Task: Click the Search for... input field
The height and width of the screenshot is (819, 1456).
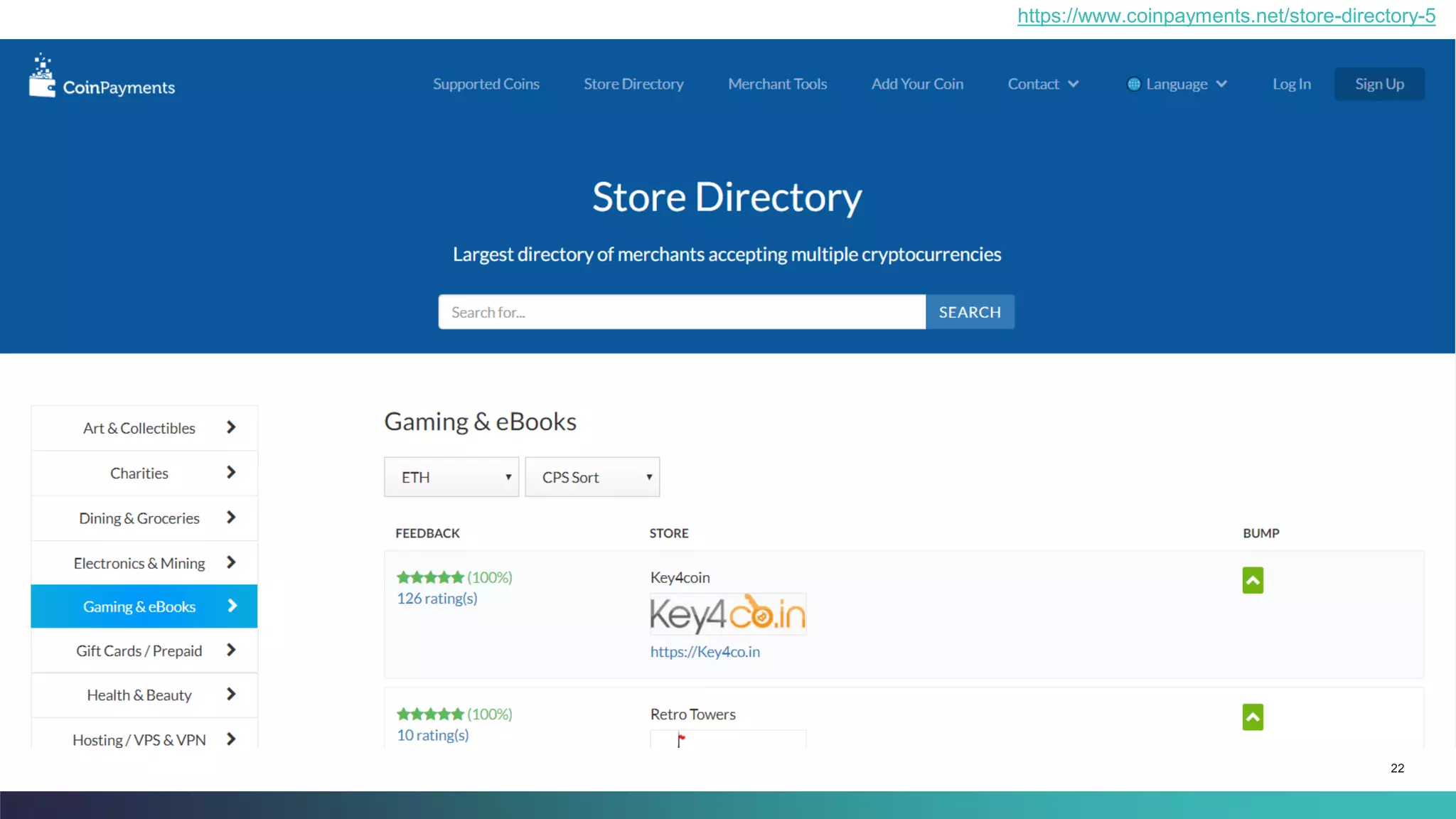Action: [682, 312]
